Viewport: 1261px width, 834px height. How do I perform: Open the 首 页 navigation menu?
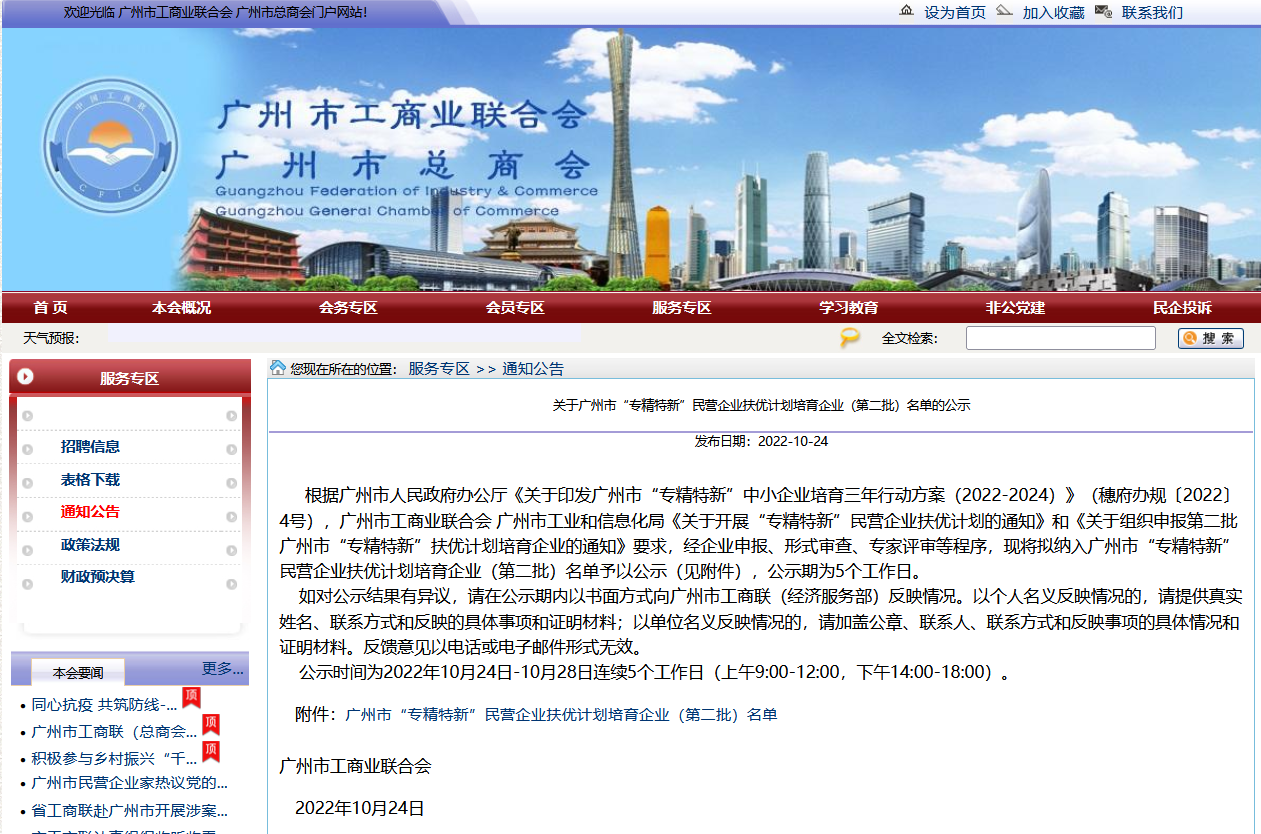(49, 308)
